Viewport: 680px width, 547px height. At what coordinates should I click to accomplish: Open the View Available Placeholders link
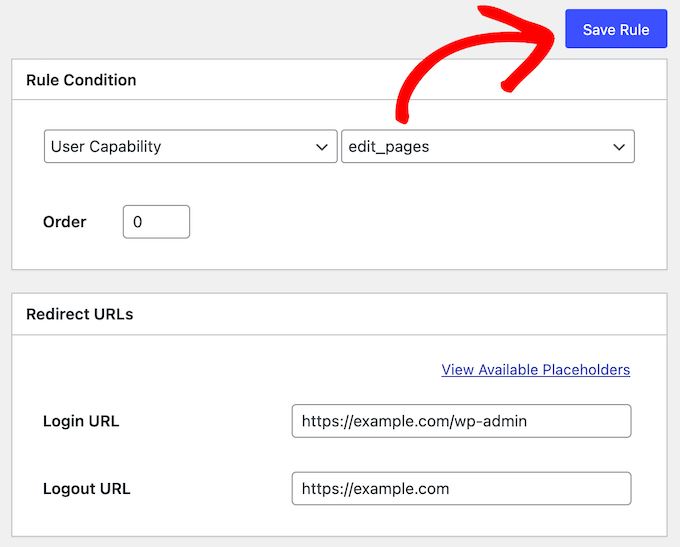pyautogui.click(x=535, y=370)
